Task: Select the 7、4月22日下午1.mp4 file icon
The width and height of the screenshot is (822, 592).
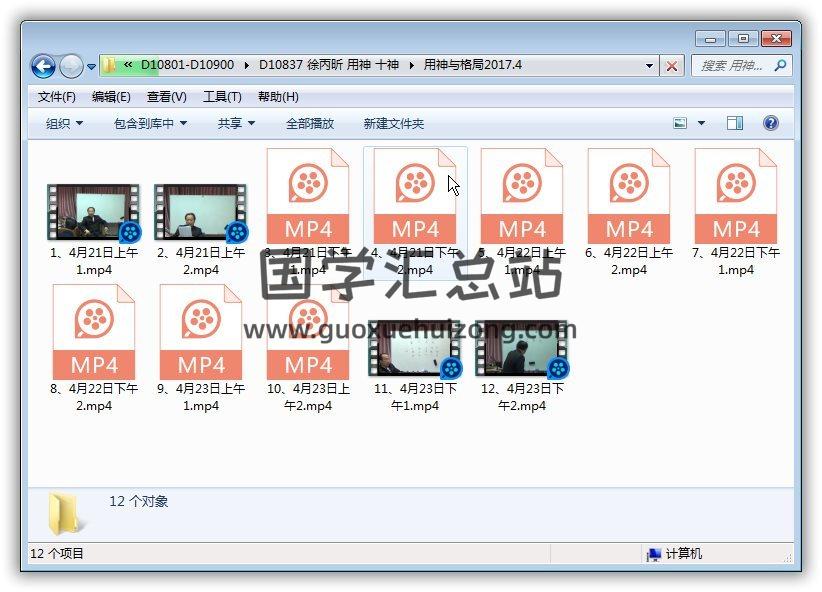Action: pos(736,197)
